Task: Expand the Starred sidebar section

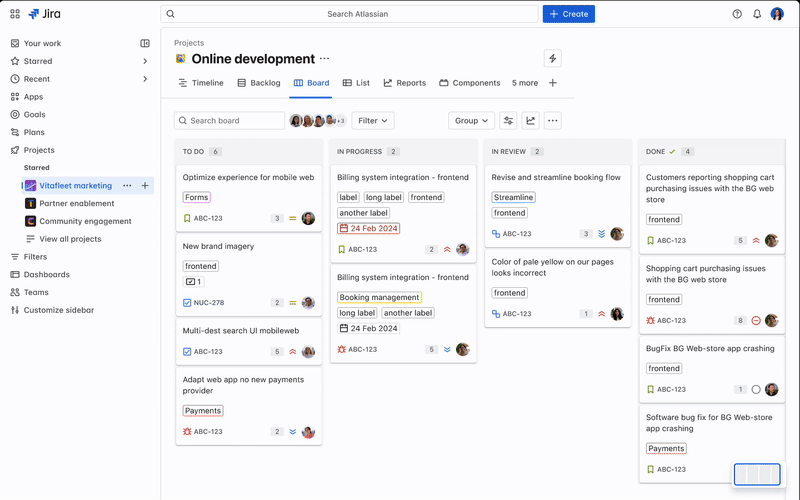Action: (x=145, y=61)
